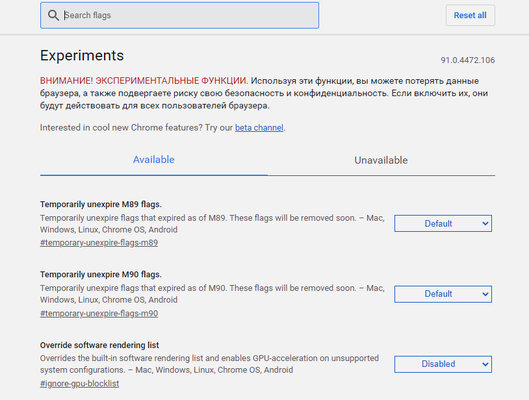Switch to the Unavailable tab
This screenshot has height=400, width=529.
click(381, 160)
